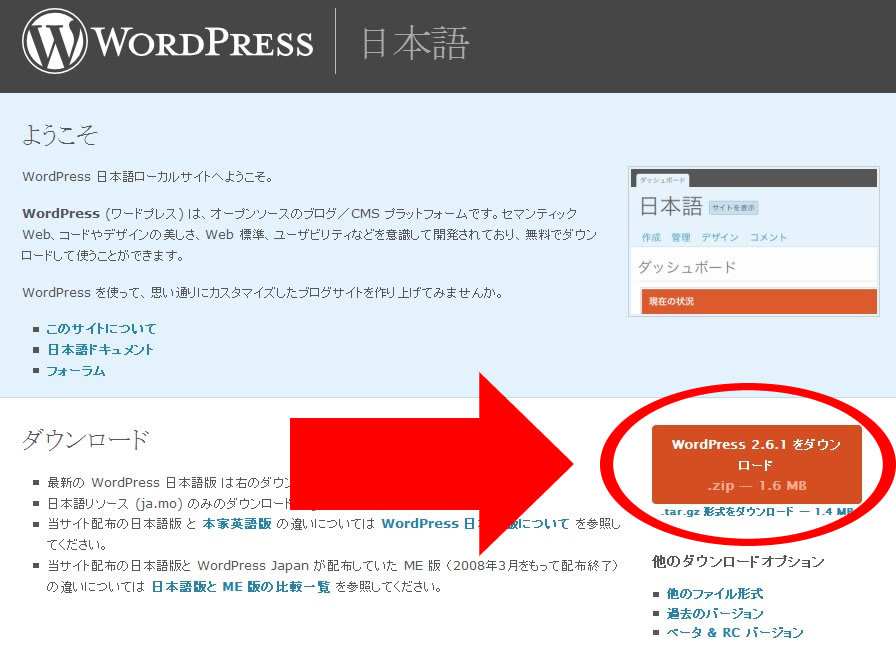Open the 日本語ドキュメント link
This screenshot has width=896, height=660.
100,350
